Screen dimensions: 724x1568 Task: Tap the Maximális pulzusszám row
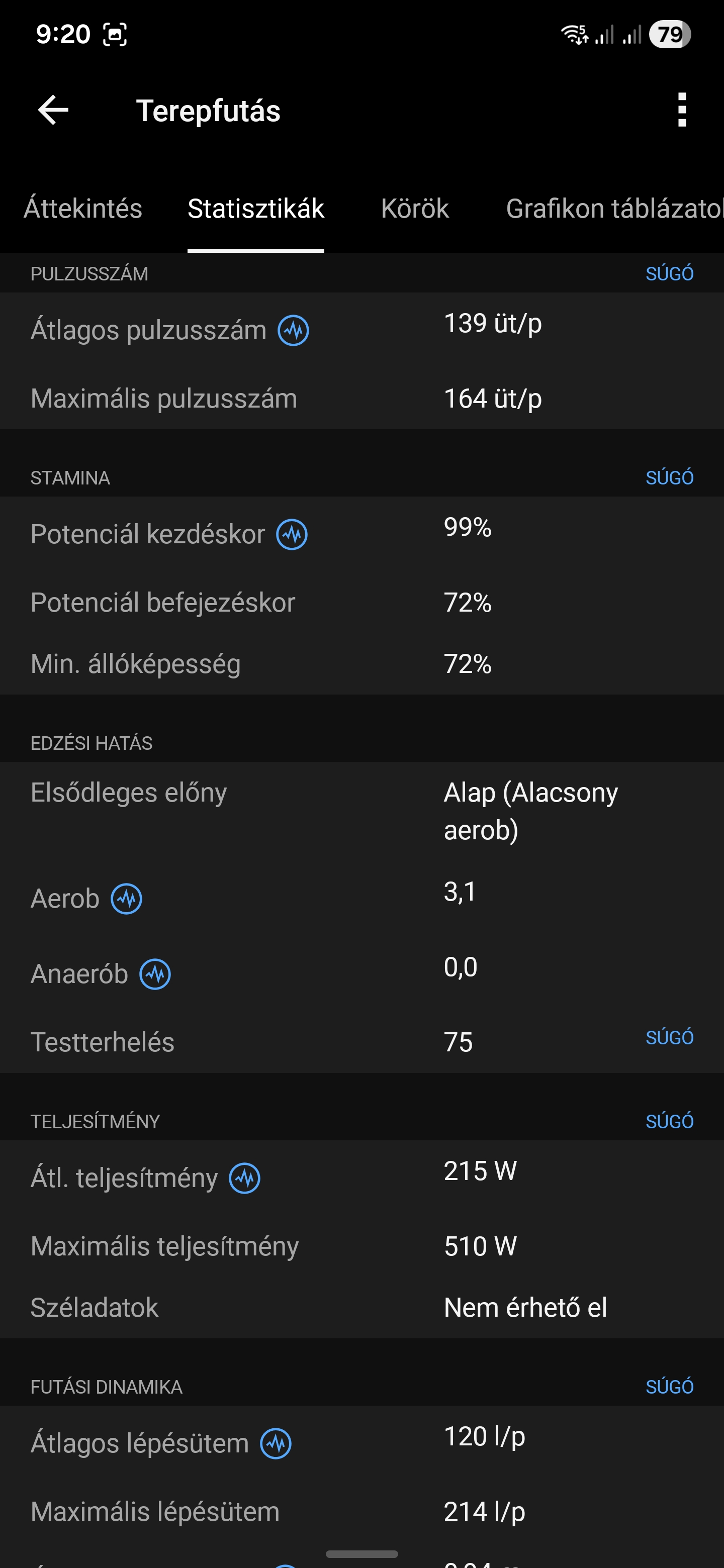click(361, 399)
